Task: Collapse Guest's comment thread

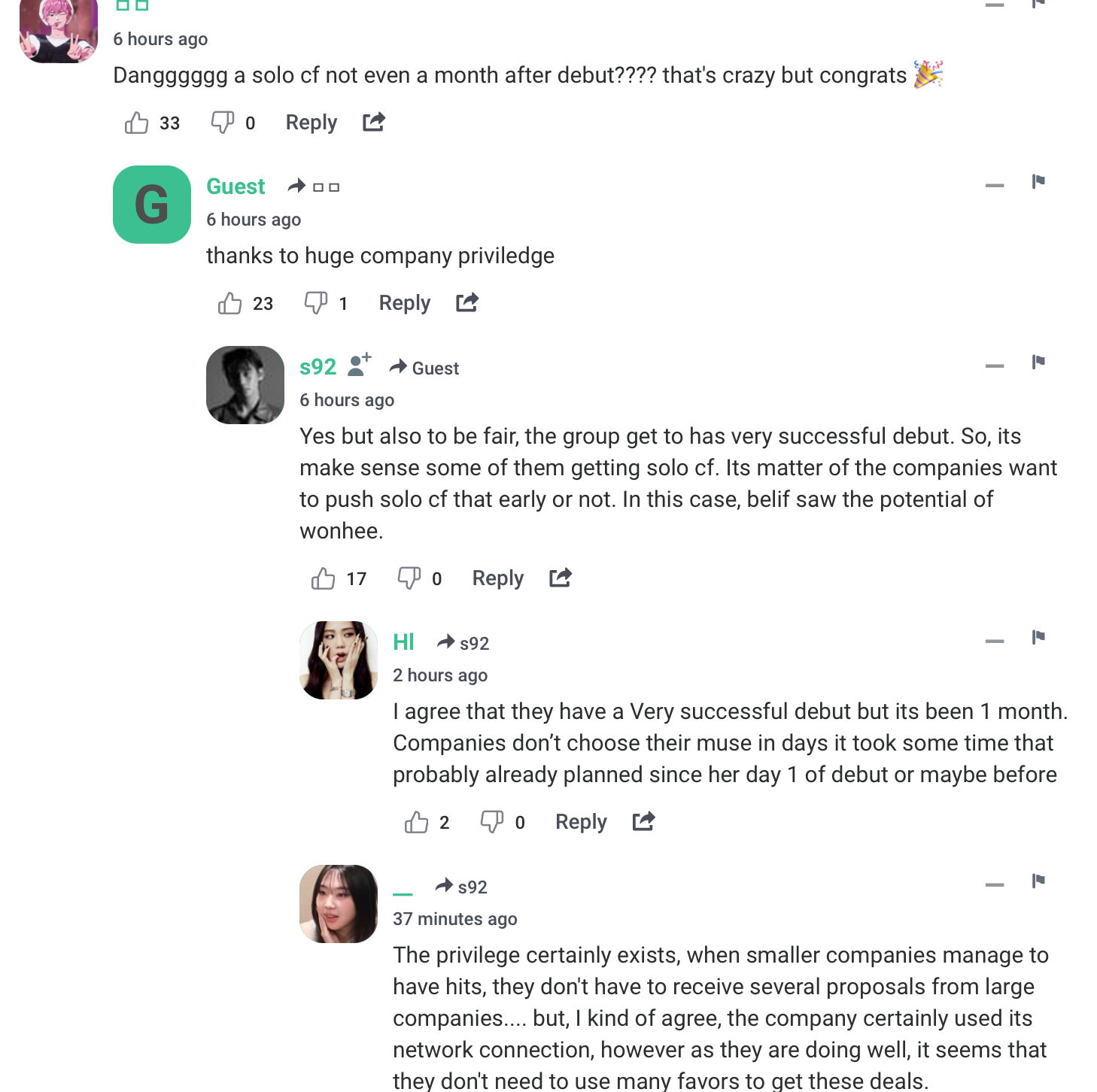Action: pyautogui.click(x=995, y=185)
